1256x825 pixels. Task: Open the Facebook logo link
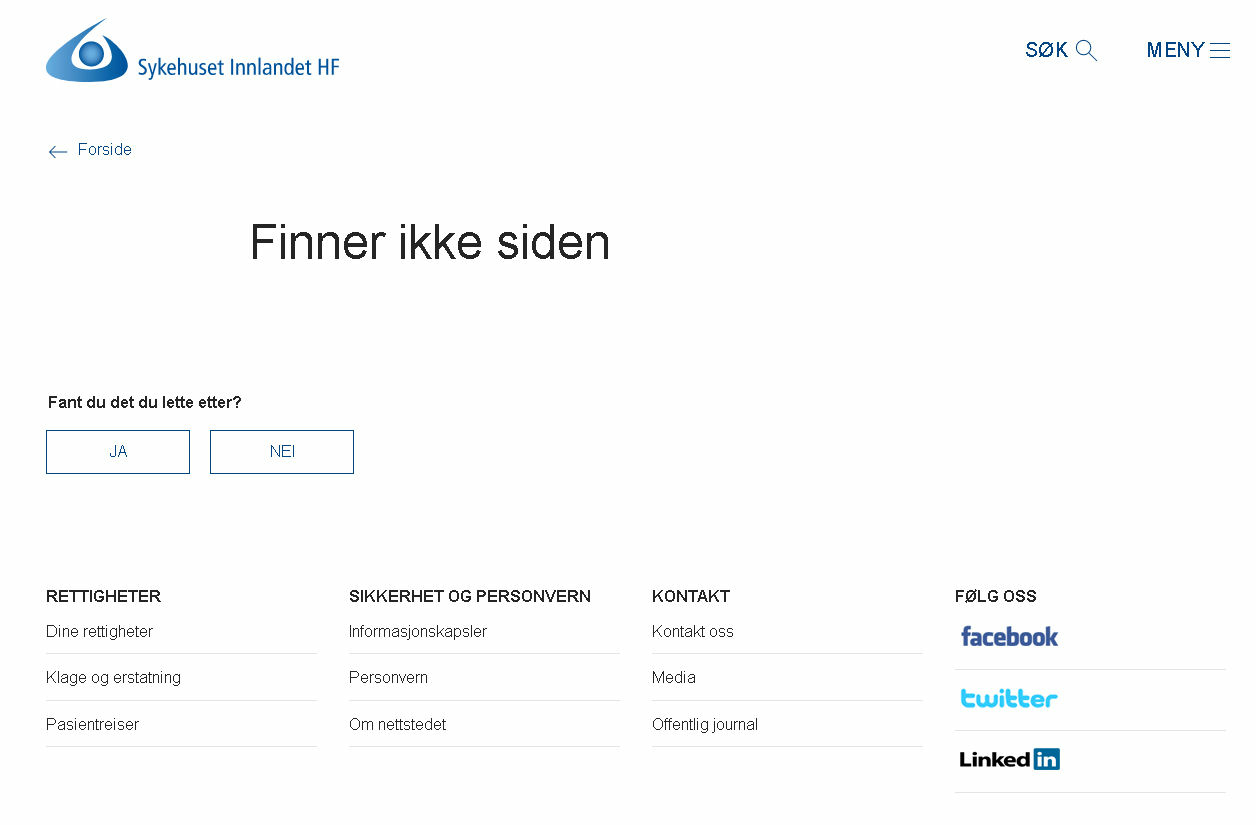tap(1009, 636)
